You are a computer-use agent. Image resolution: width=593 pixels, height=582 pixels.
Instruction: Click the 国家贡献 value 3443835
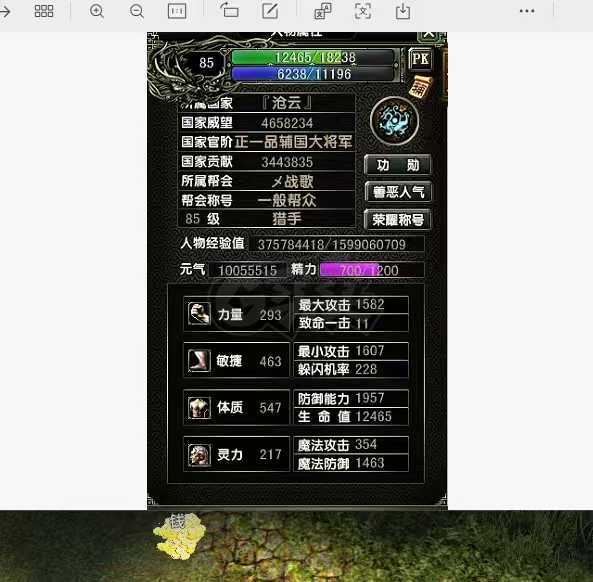point(287,162)
